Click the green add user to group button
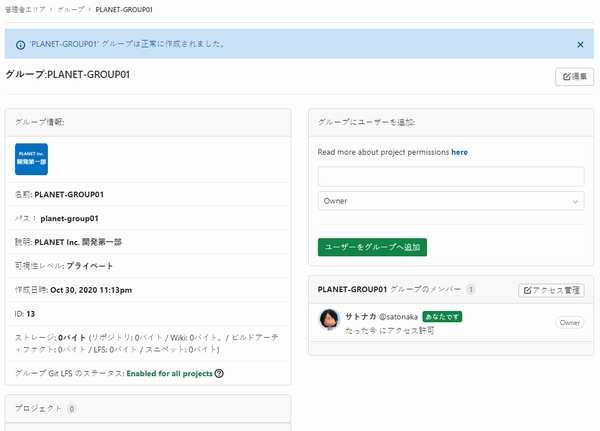This screenshot has height=431, width=600. tap(372, 247)
